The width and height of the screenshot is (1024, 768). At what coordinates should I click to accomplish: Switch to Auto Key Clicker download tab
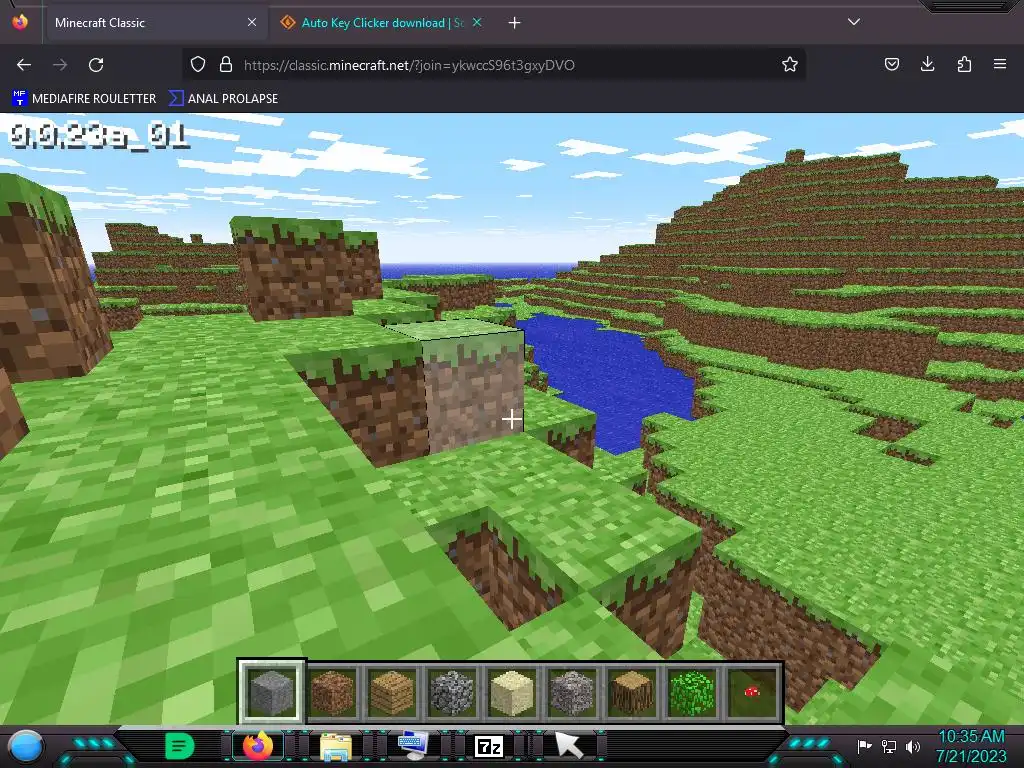coord(381,23)
